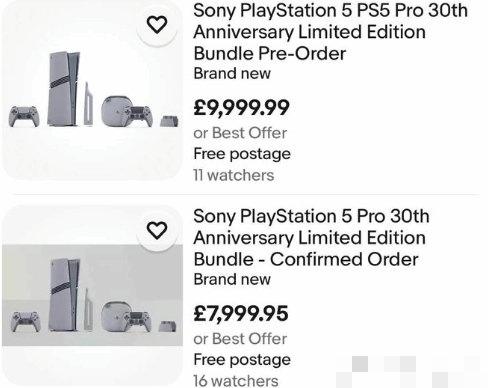This screenshot has height=388, width=488.
Task: Click 'Brand new' label of second listing
Action: (232, 279)
